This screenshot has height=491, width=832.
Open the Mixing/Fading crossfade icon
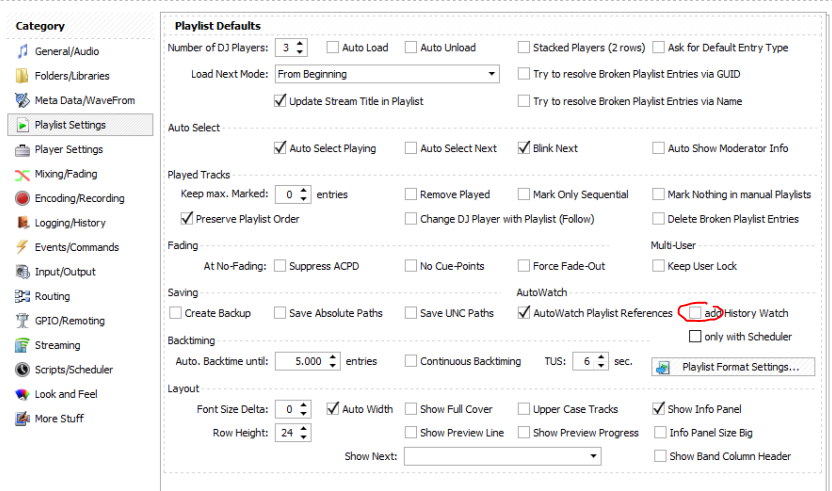(22, 174)
